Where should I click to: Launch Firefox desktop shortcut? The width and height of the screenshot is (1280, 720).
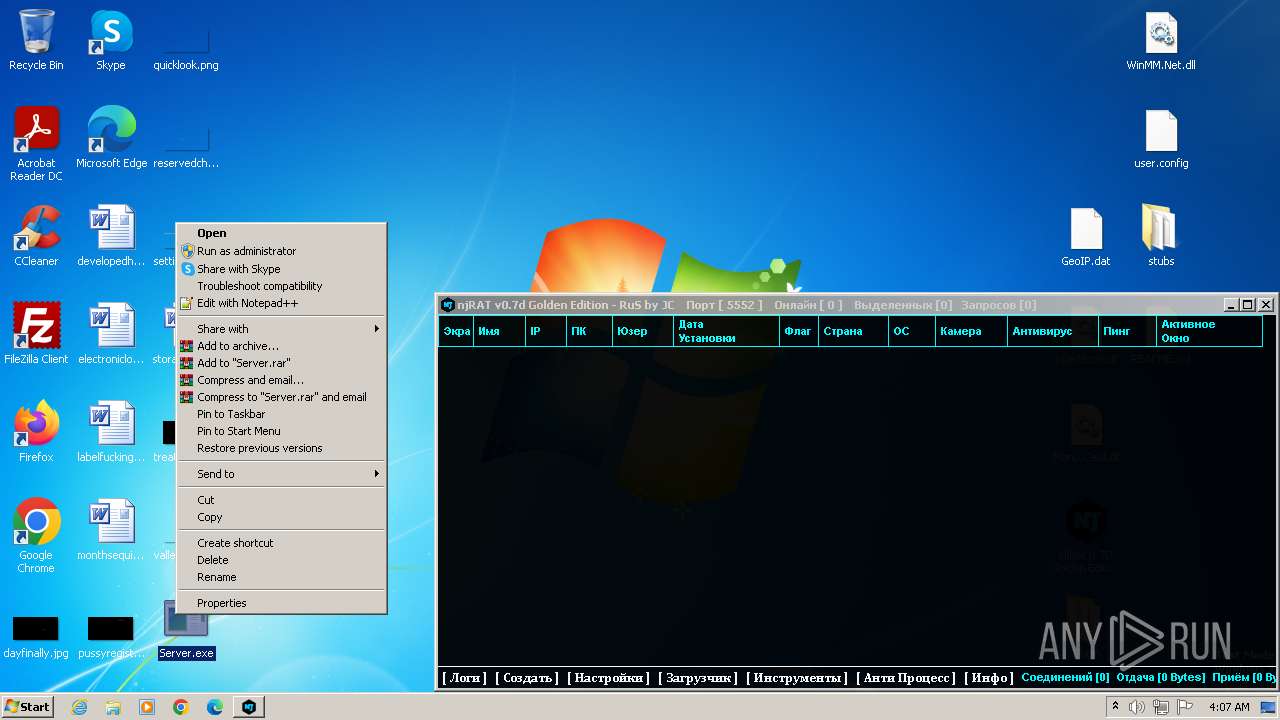point(36,433)
